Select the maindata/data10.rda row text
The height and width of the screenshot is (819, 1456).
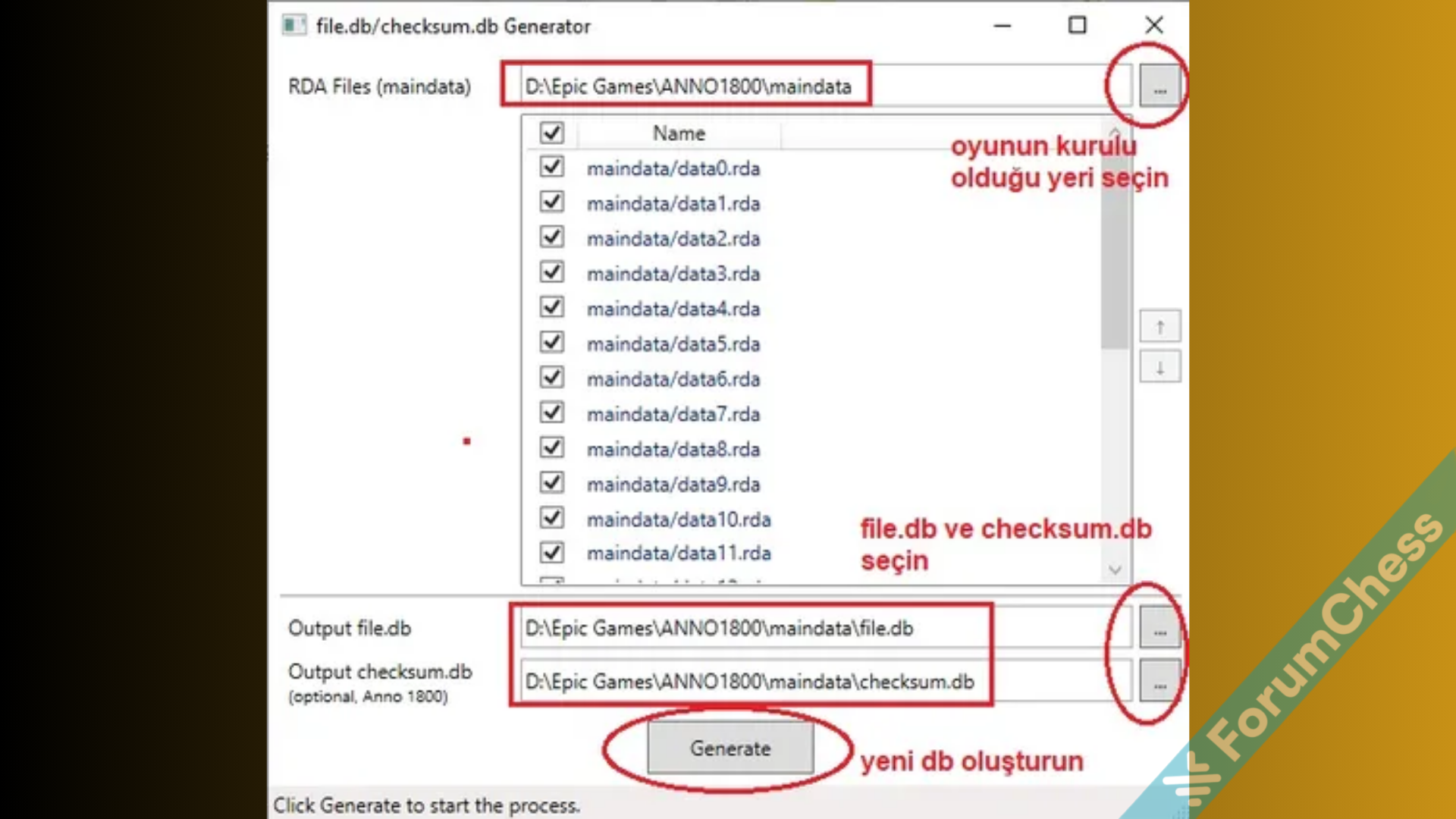(x=679, y=519)
